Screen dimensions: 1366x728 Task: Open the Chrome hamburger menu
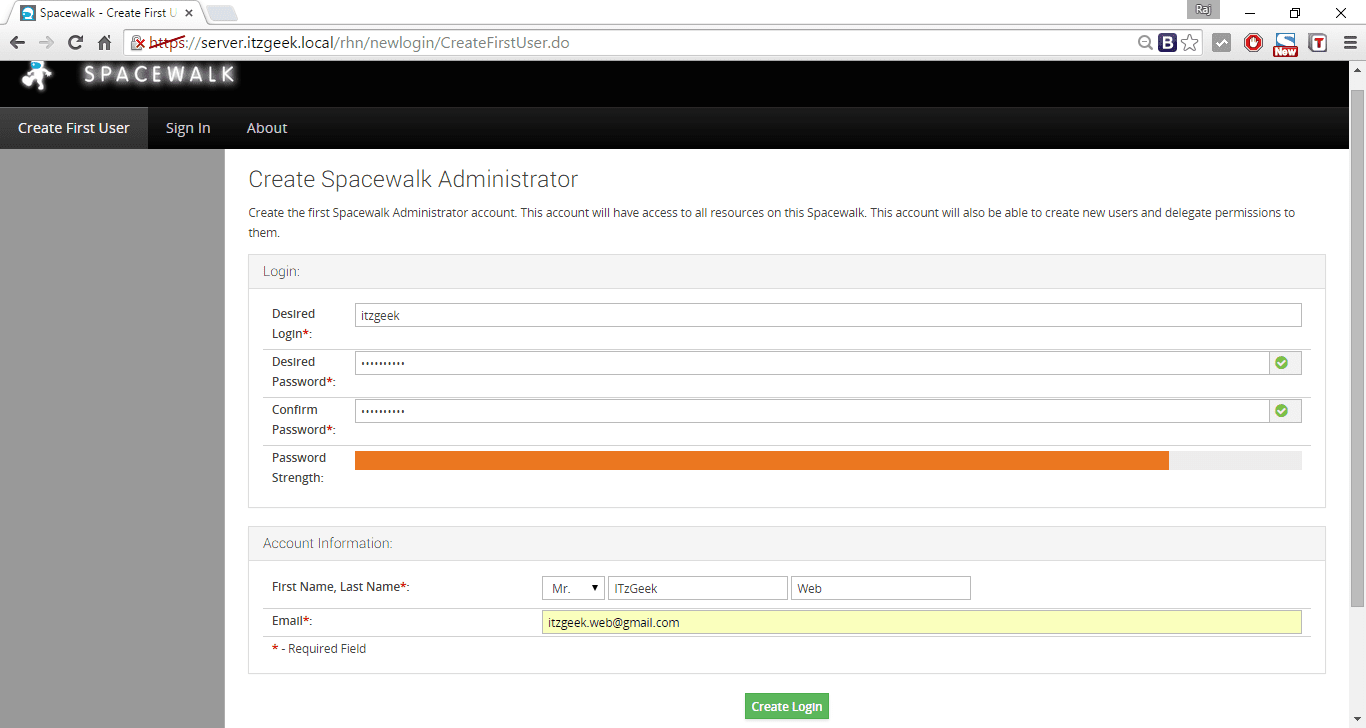click(x=1349, y=43)
